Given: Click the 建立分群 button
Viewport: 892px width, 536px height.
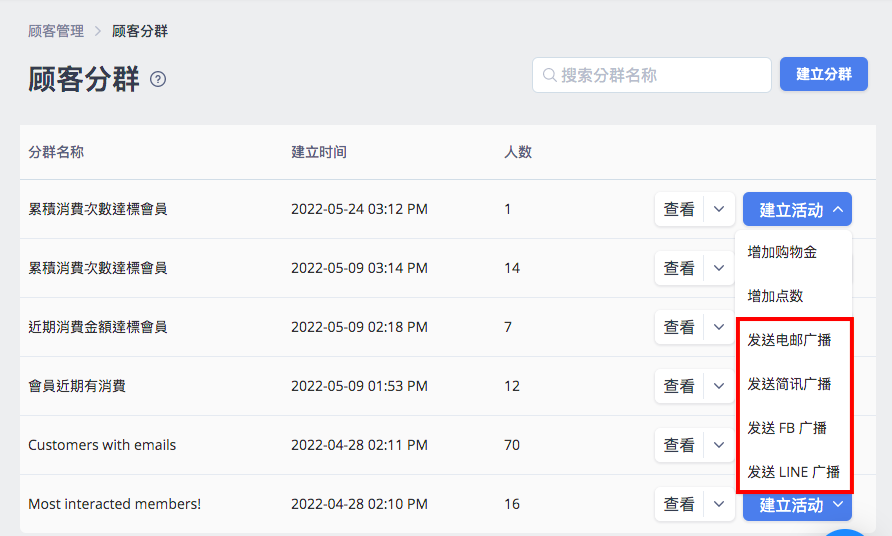Looking at the screenshot, I should (x=823, y=74).
